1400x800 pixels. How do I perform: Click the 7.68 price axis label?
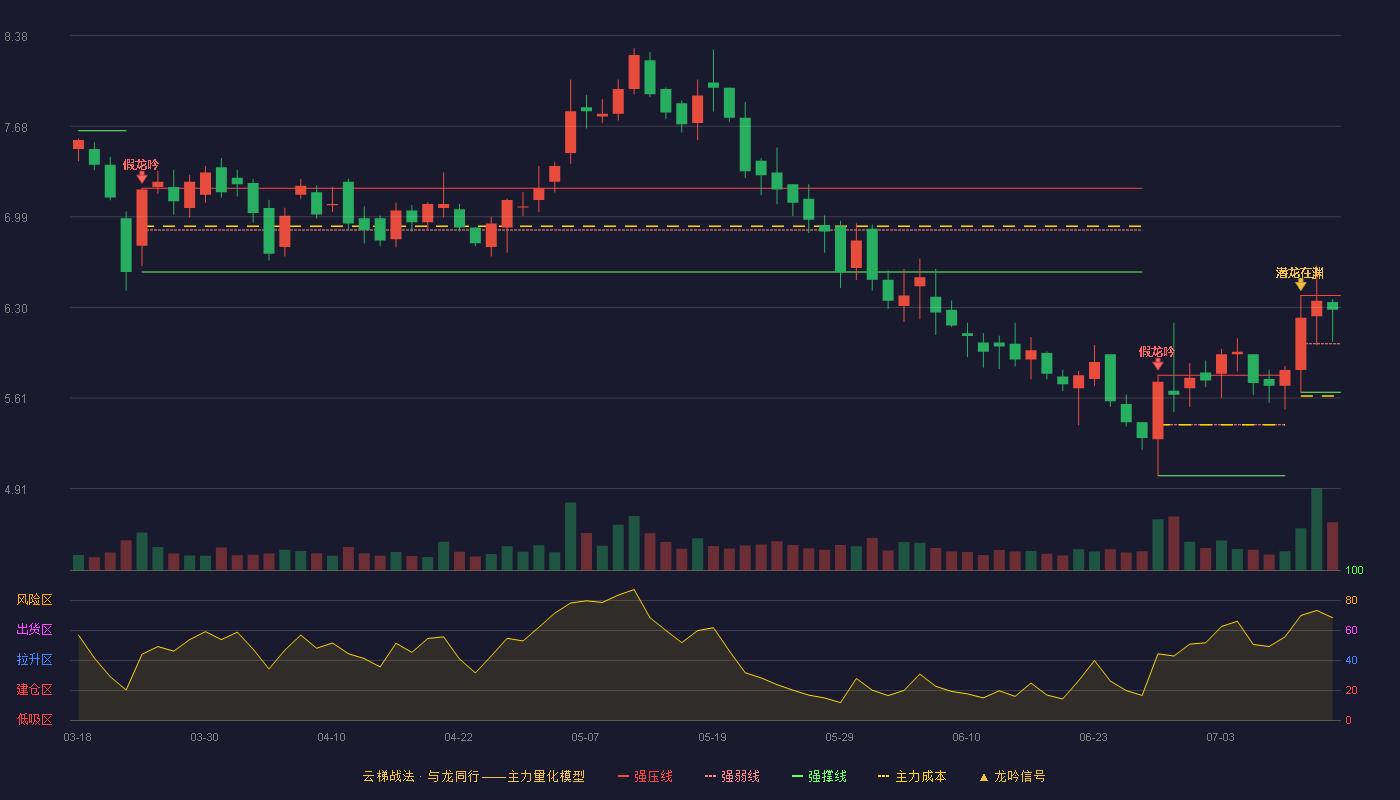[16, 128]
